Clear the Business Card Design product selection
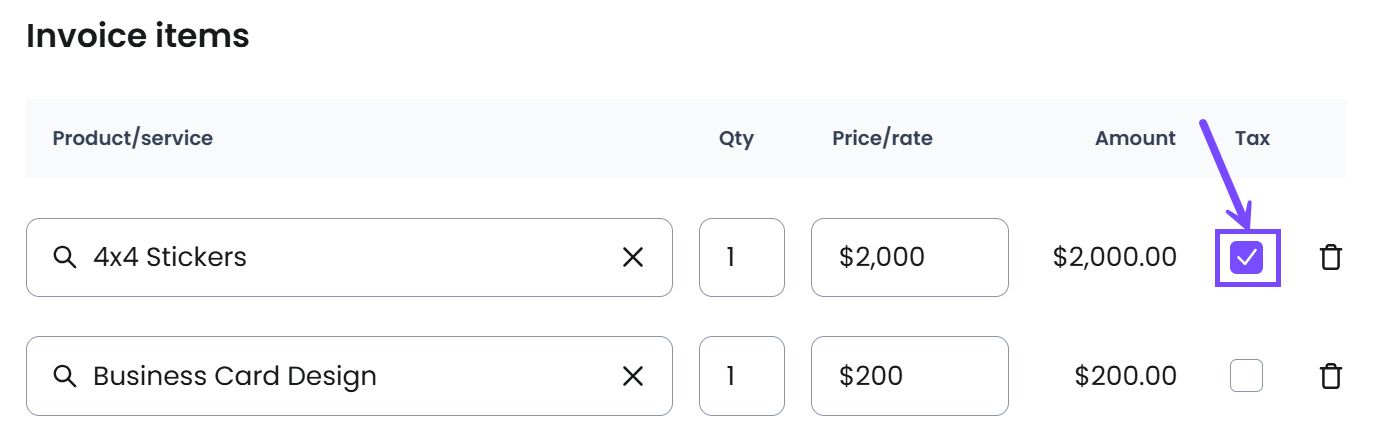Image resolution: width=1394 pixels, height=437 pixels. (633, 376)
